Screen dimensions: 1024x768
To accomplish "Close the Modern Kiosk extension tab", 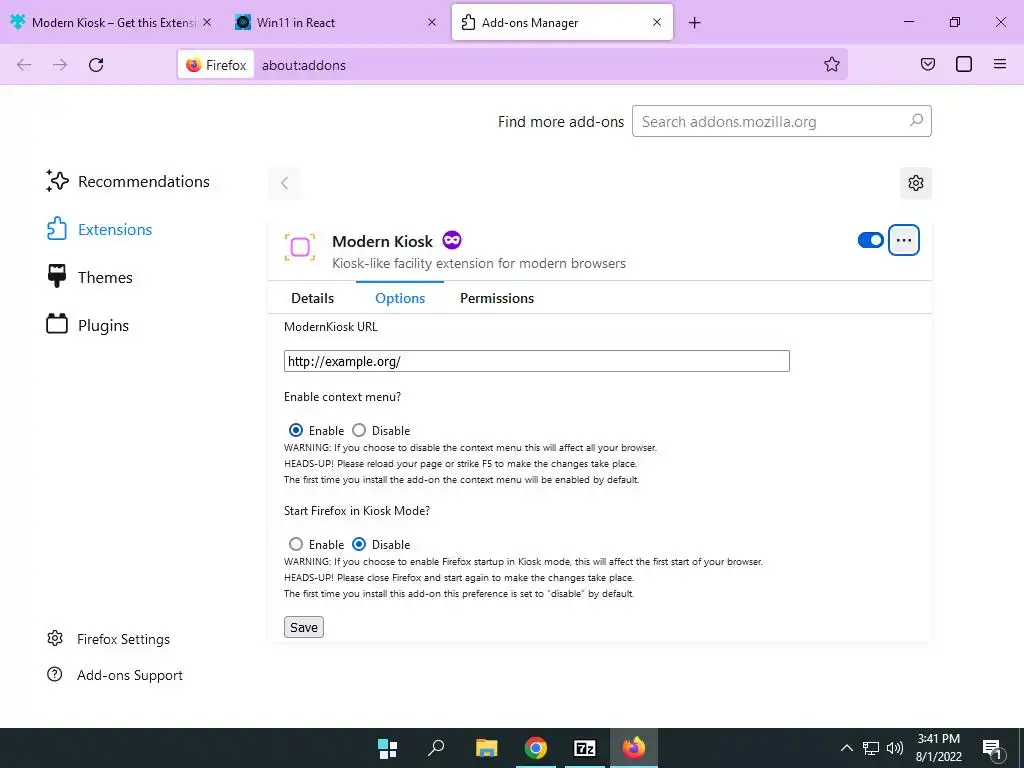I will [x=207, y=22].
